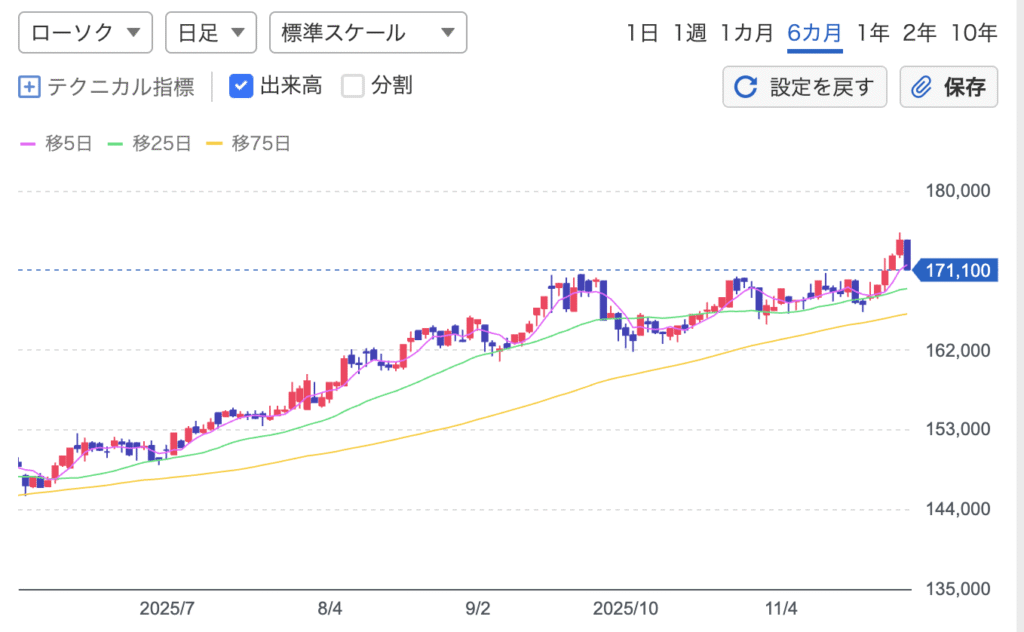This screenshot has width=1024, height=632.
Task: Click the paperclip icon on 保存
Action: (x=922, y=87)
